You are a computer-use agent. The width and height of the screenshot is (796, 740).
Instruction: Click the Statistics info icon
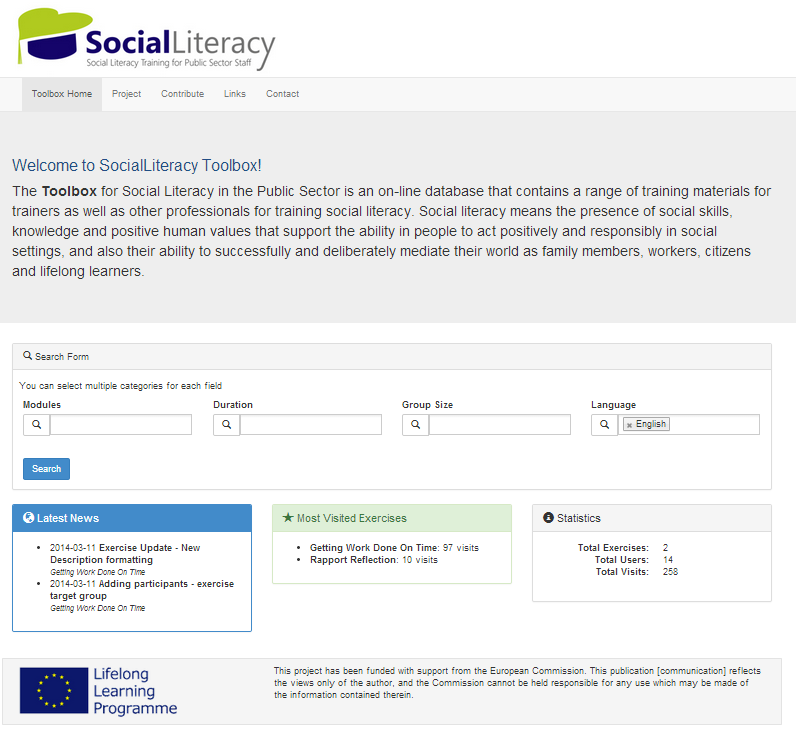tap(548, 517)
